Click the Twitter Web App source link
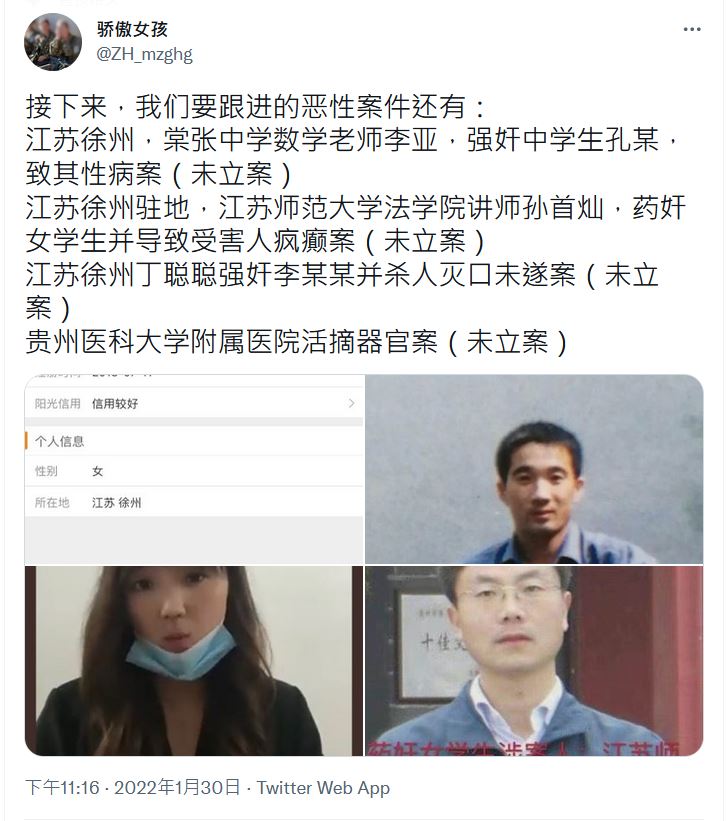This screenshot has height=821, width=728. click(x=323, y=787)
